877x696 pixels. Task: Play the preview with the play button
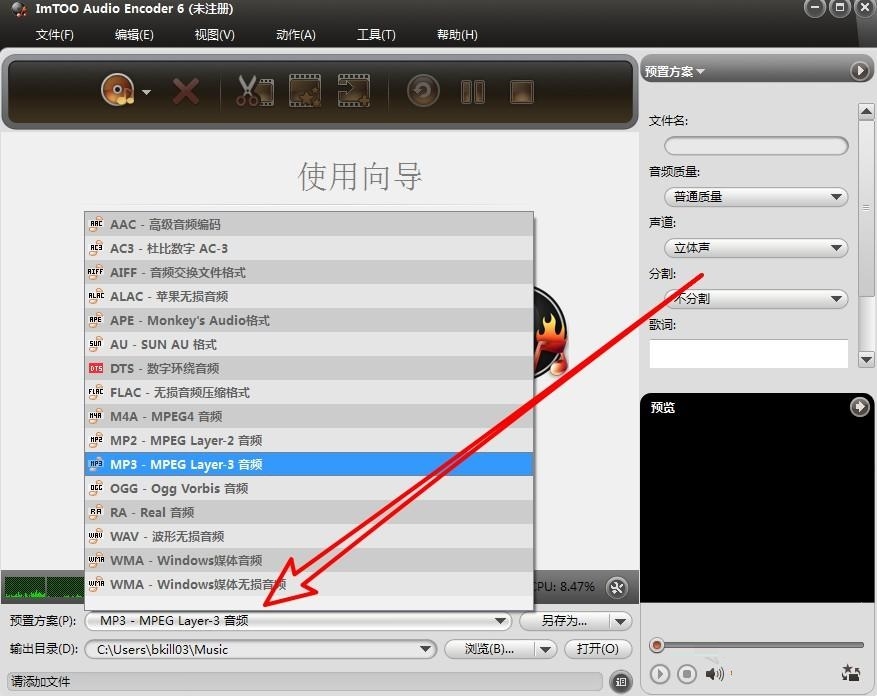click(659, 674)
